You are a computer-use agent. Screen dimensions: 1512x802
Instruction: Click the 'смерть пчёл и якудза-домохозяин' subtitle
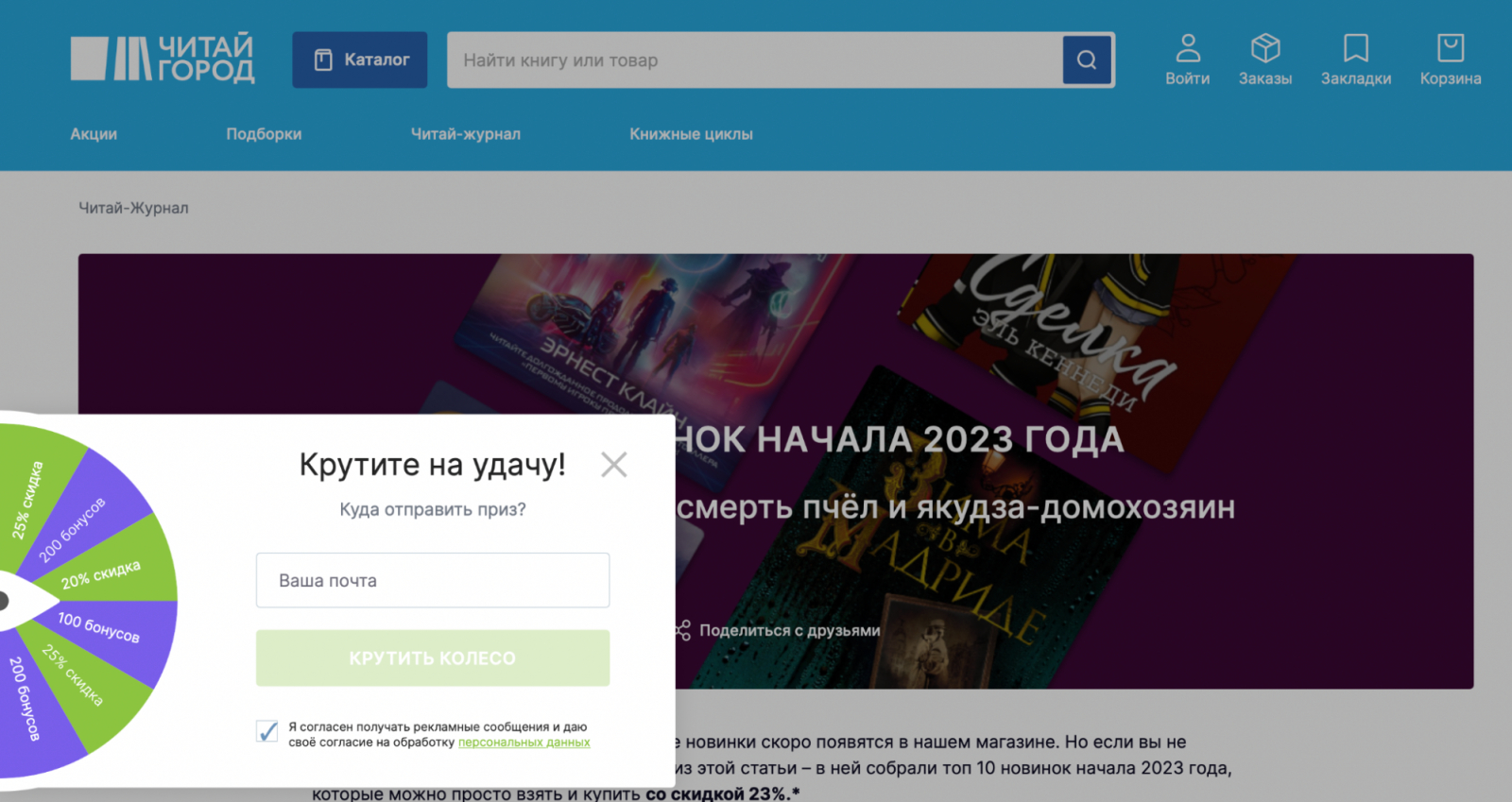[955, 507]
